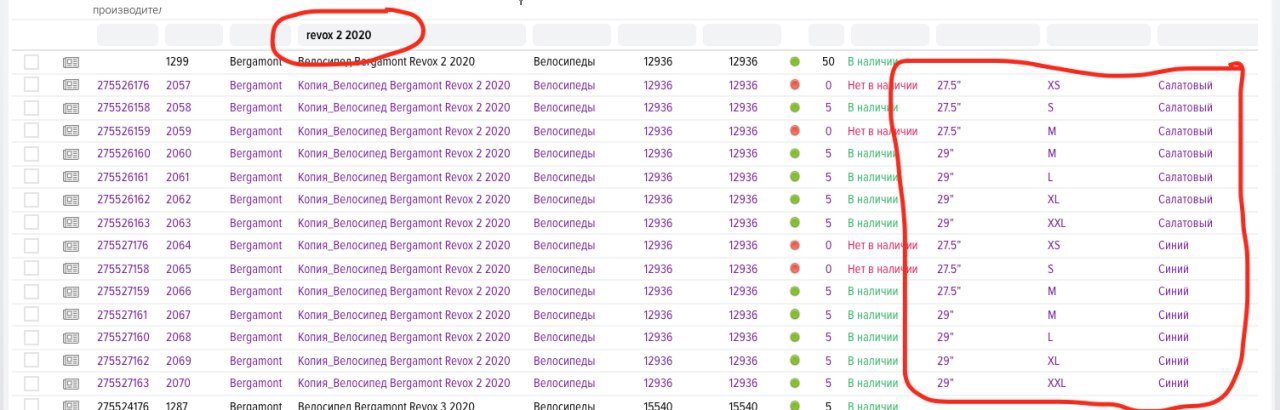The height and width of the screenshot is (410, 1280).
Task: Click the green status dot in row 2066
Action: tap(795, 292)
